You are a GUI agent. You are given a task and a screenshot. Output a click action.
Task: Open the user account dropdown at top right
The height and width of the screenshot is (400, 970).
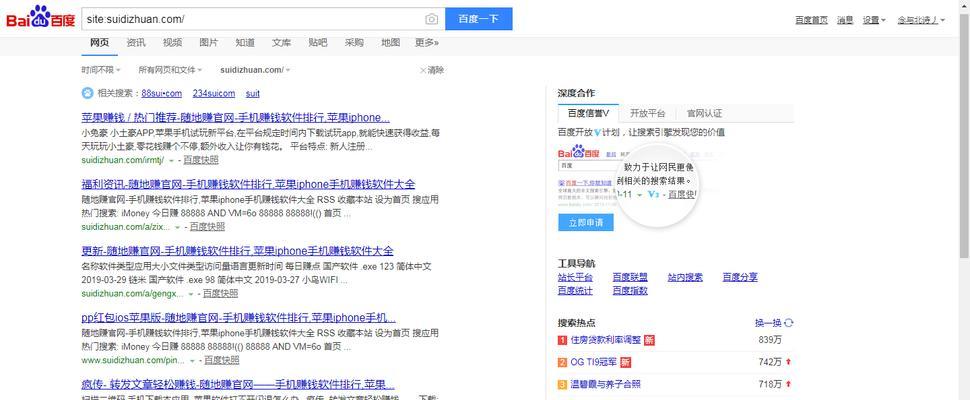pyautogui.click(x=921, y=20)
